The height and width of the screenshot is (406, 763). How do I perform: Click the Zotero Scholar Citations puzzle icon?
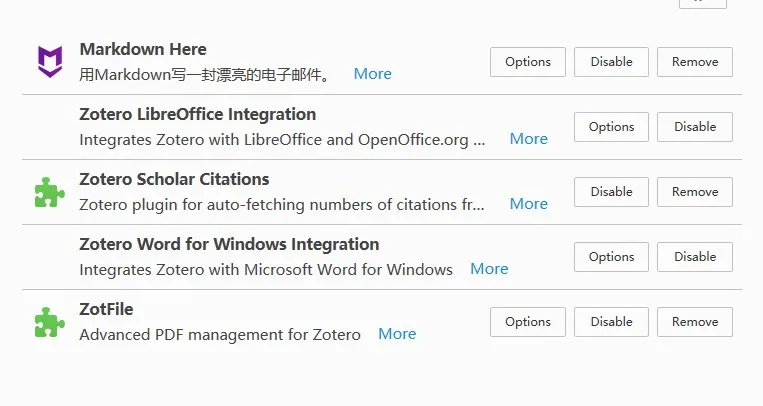(x=49, y=192)
